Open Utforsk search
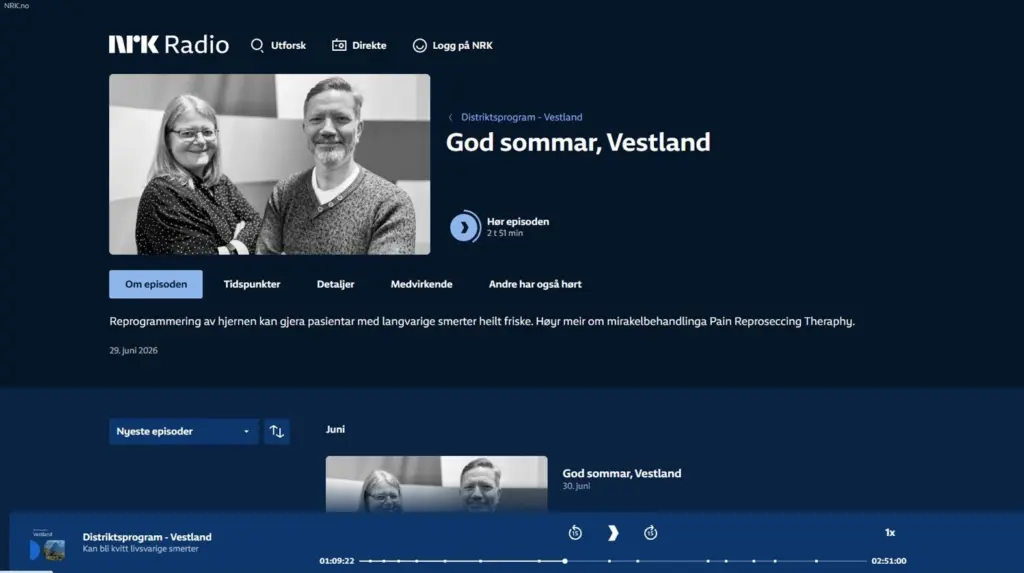 pyautogui.click(x=278, y=45)
